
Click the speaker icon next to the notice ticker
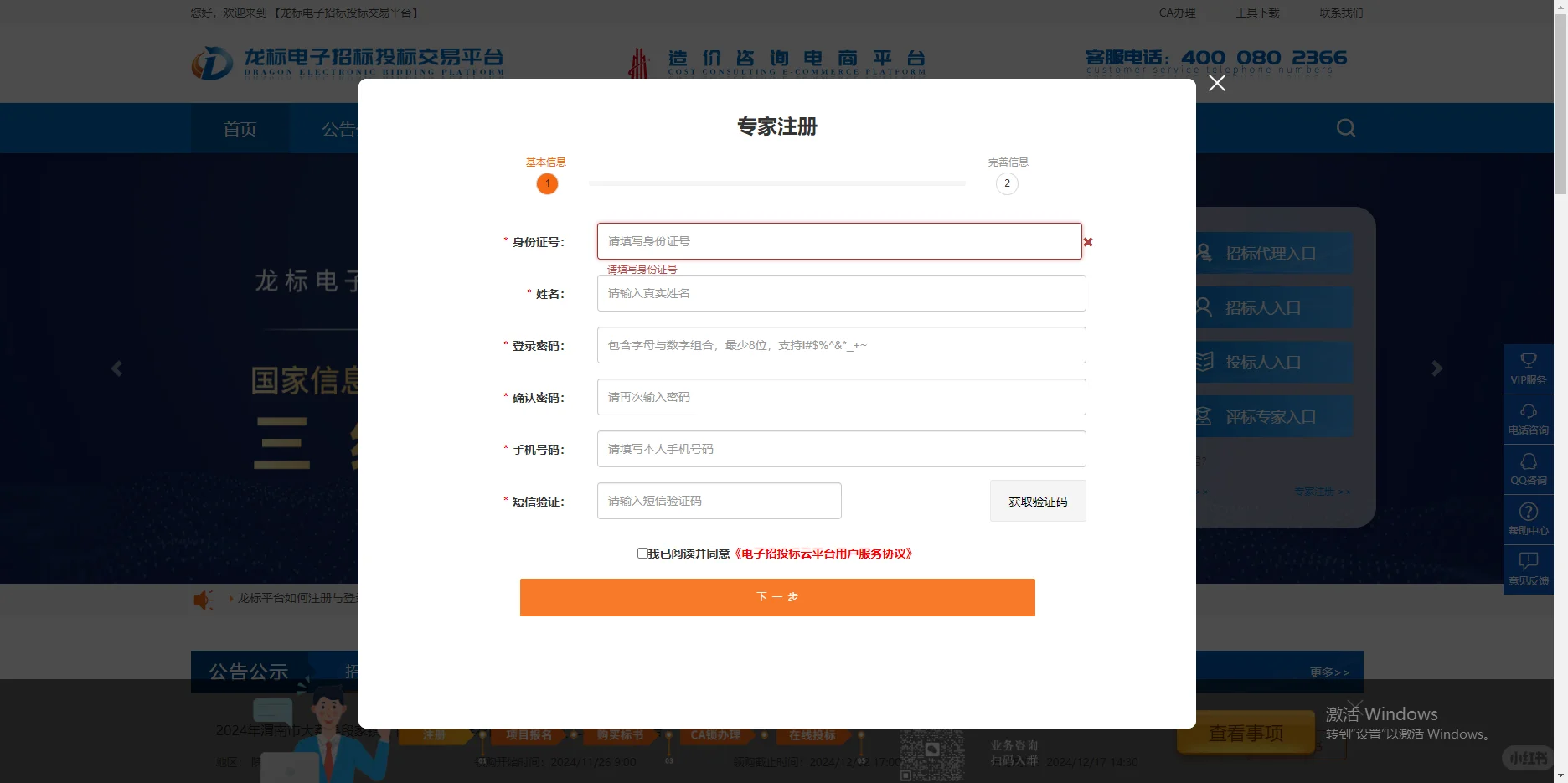pyautogui.click(x=204, y=599)
